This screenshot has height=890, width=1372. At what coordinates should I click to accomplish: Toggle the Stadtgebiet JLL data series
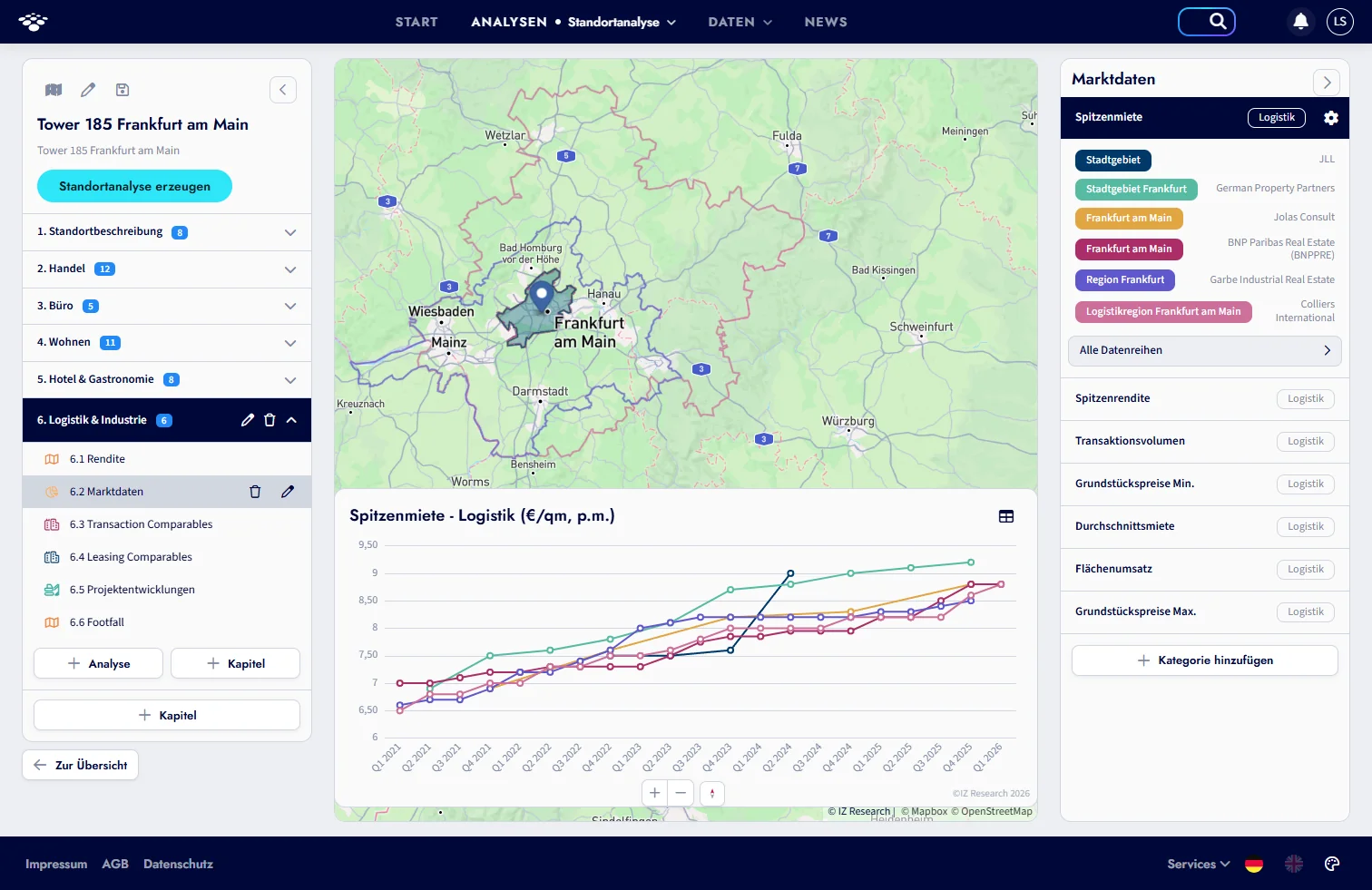(1113, 160)
